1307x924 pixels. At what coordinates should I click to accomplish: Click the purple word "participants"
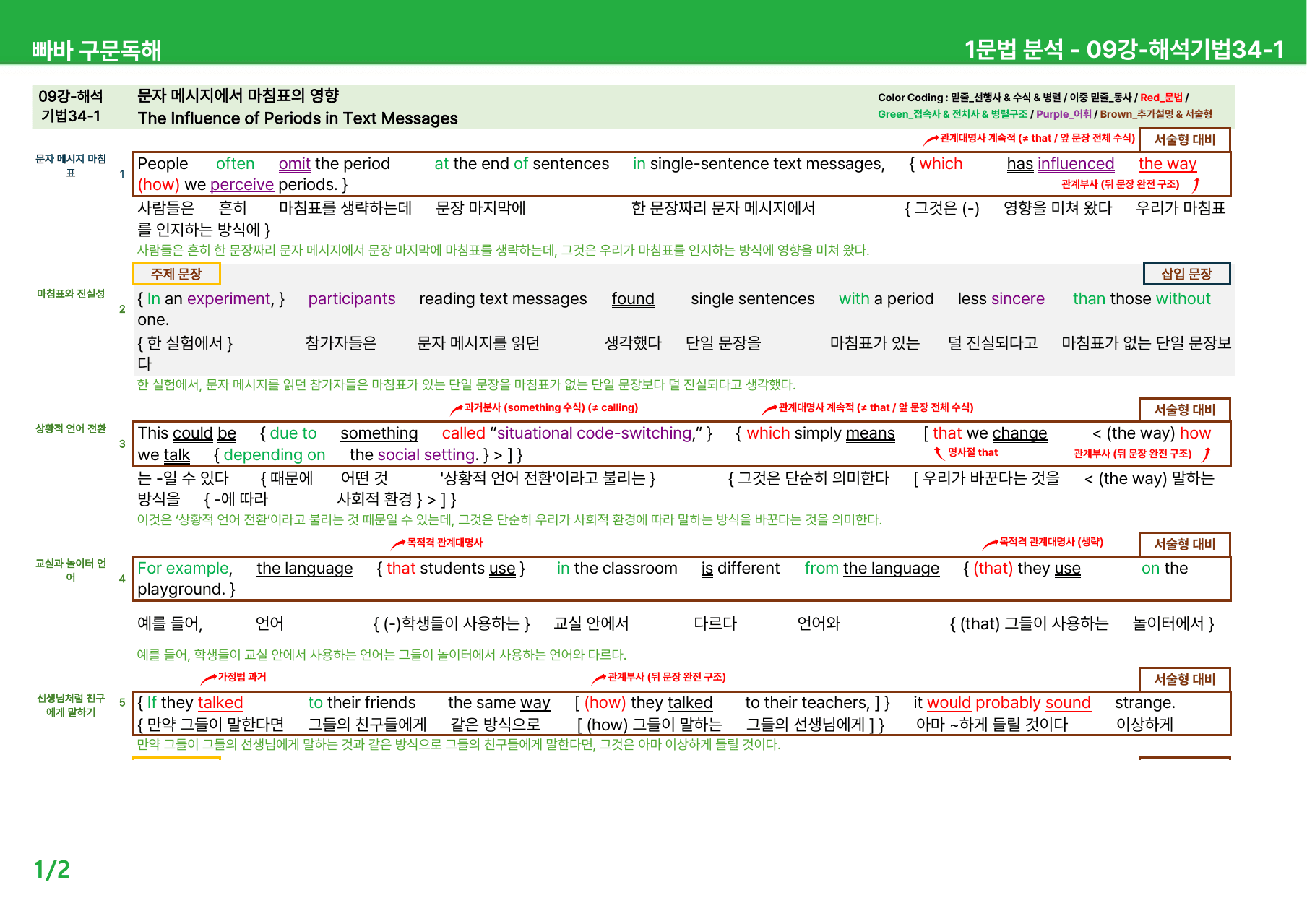coord(352,299)
